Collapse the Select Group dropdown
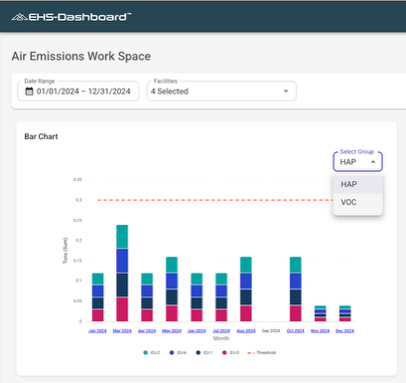 [x=373, y=162]
